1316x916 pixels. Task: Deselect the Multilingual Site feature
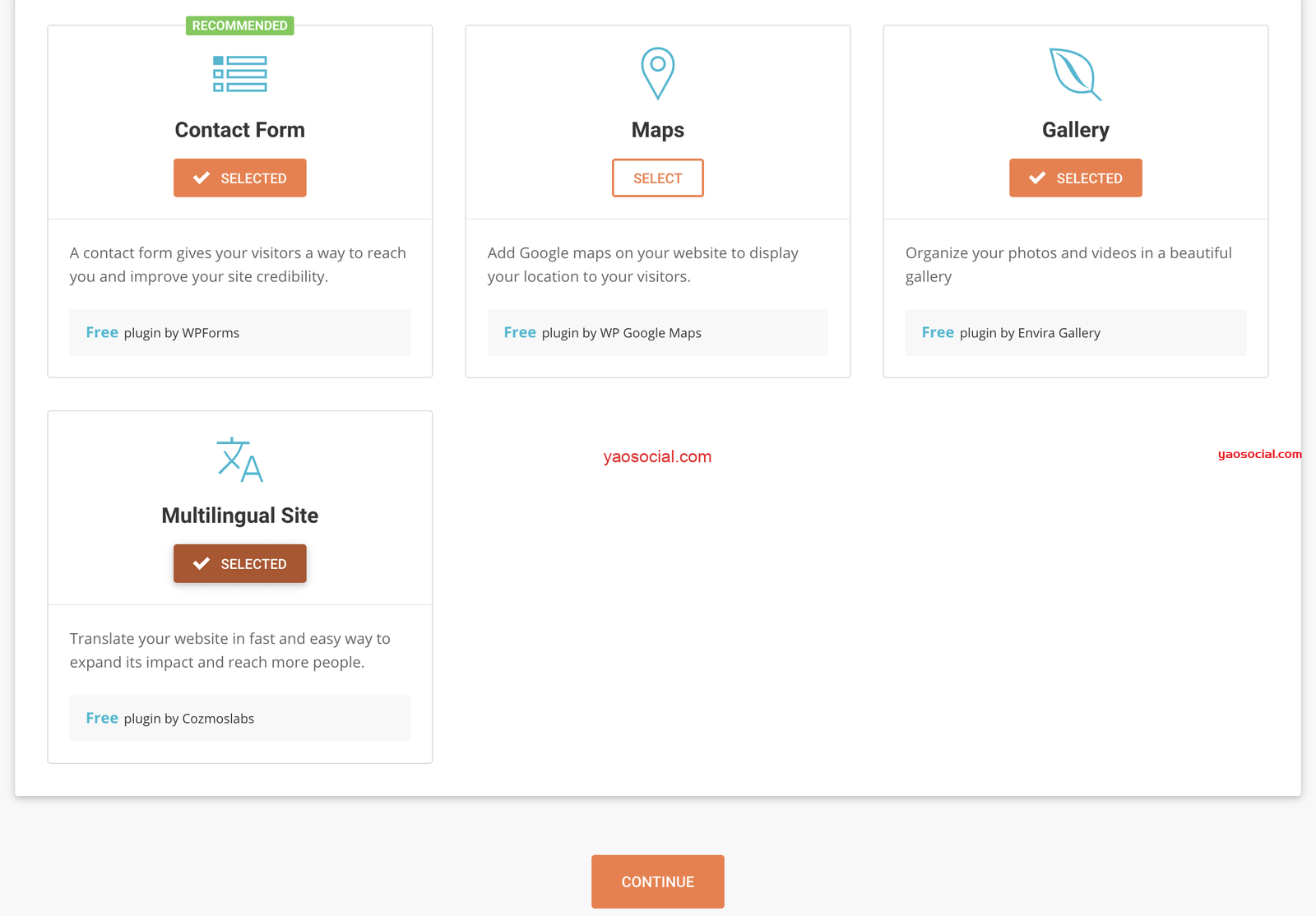point(239,563)
